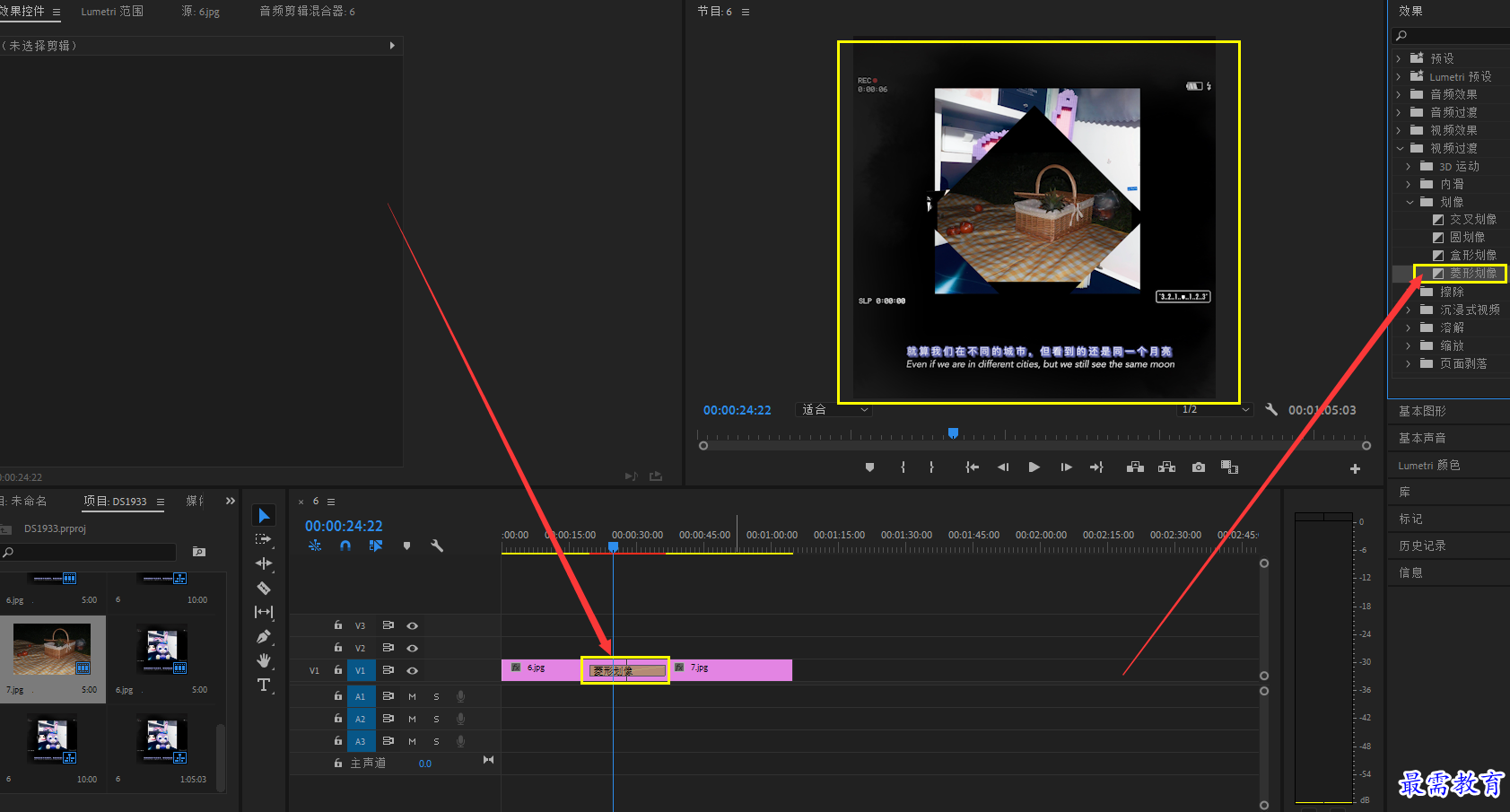Select the 交叉划像 transition
The width and height of the screenshot is (1510, 812).
tap(1473, 219)
